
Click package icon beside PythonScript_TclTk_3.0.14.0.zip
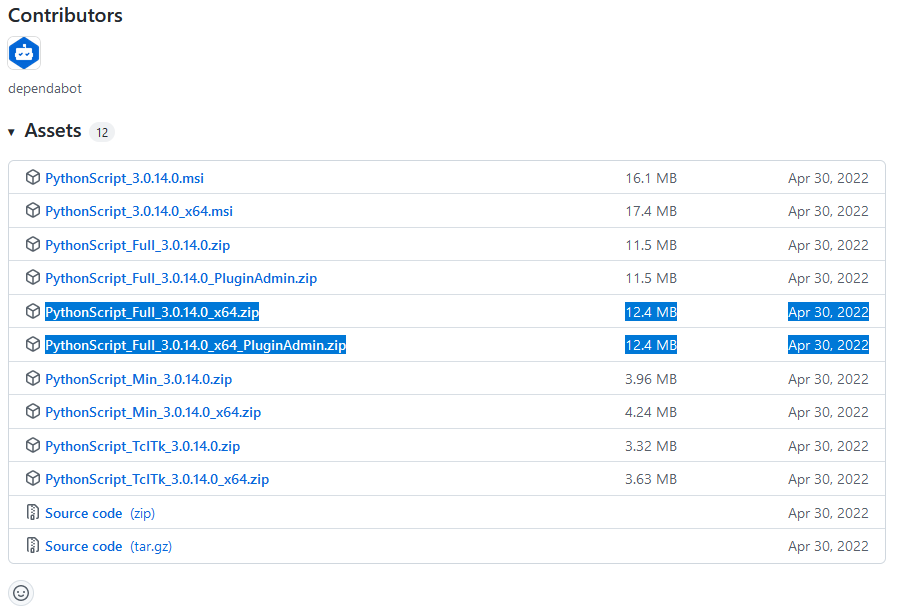33,445
